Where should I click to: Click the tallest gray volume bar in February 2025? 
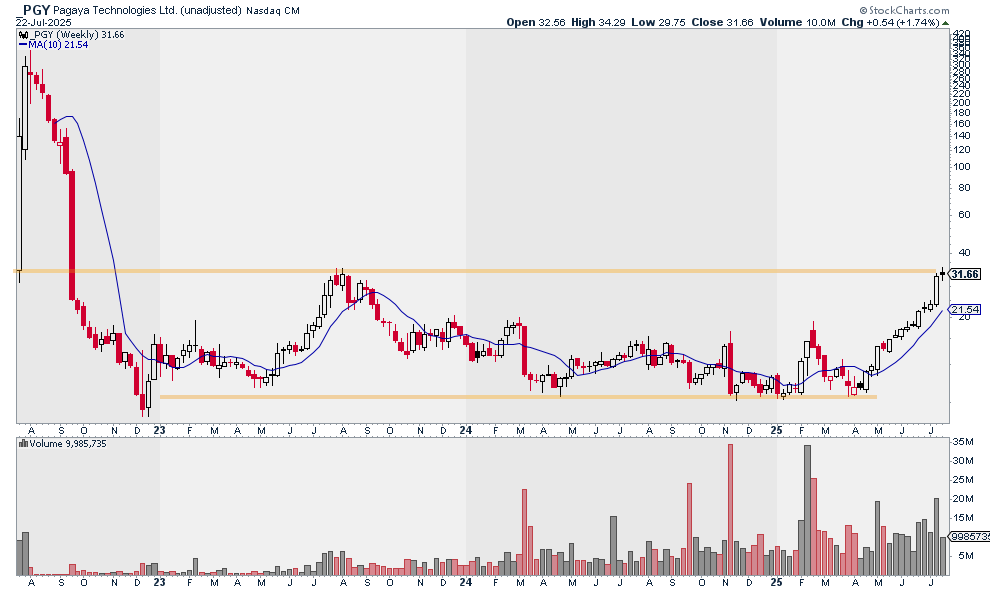tap(807, 510)
